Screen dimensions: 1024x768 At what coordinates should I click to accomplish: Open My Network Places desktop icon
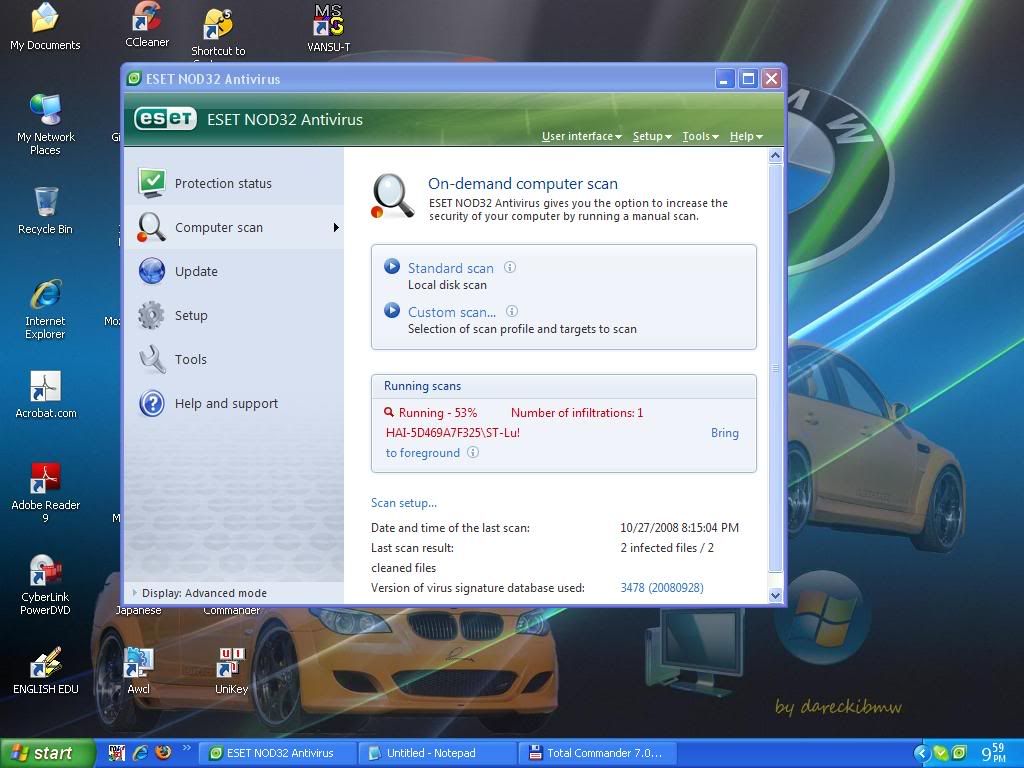point(46,124)
